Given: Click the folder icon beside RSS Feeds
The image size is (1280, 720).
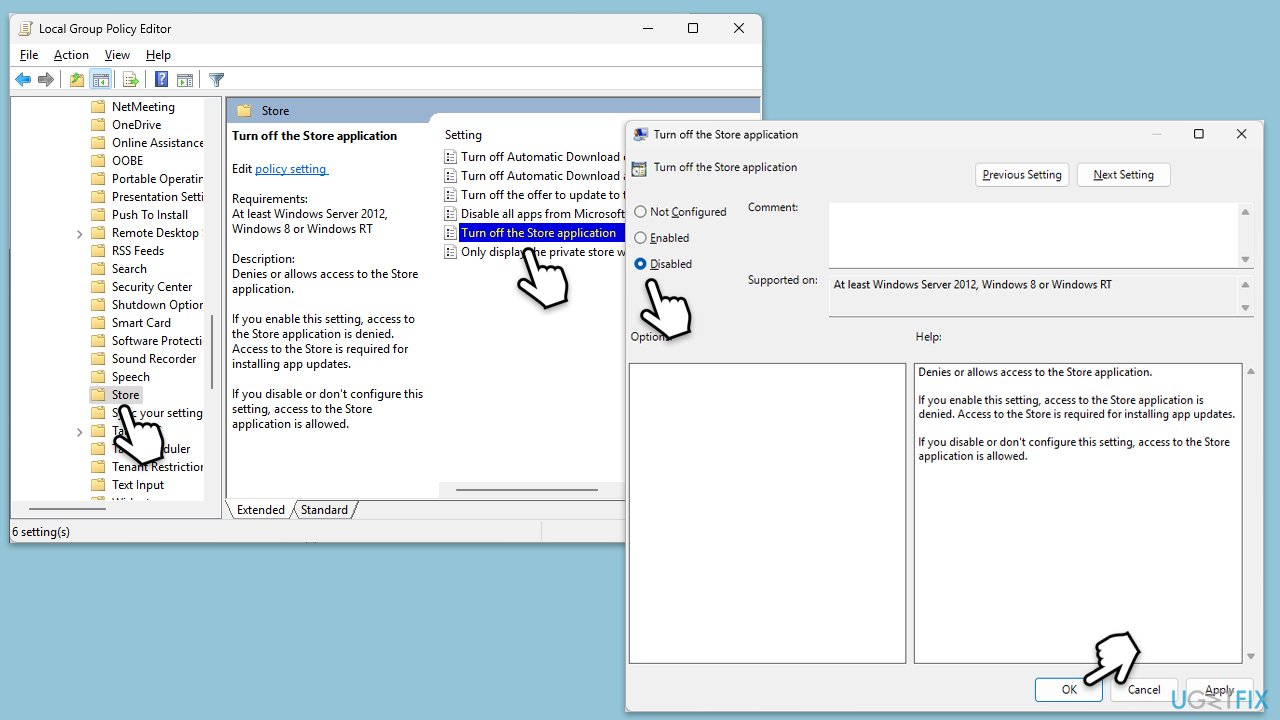Looking at the screenshot, I should [98, 251].
